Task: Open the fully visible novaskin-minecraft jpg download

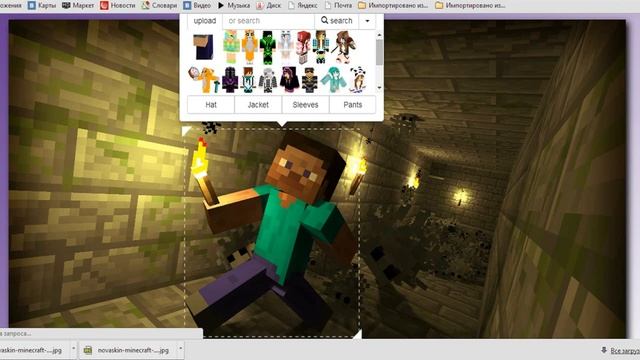Action: [x=131, y=350]
